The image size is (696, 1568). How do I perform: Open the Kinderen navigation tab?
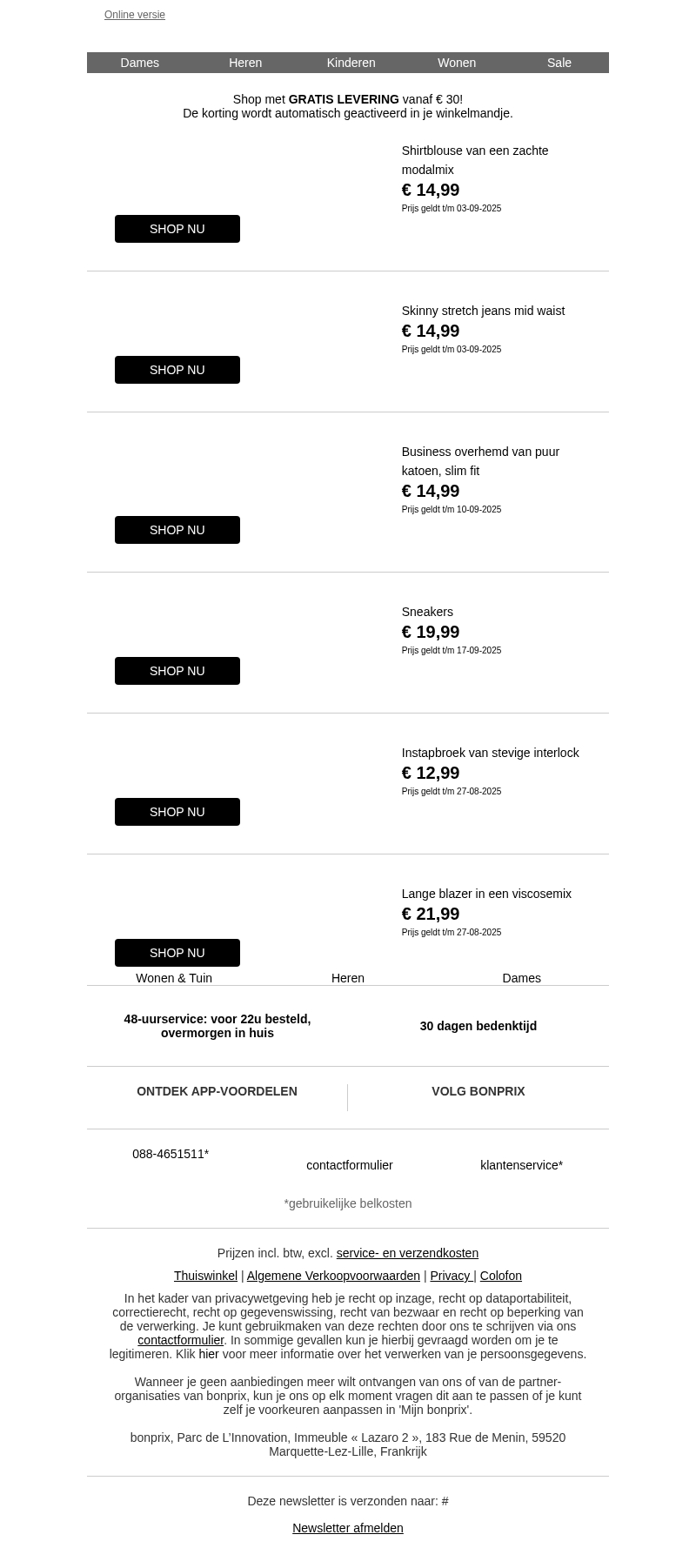[351, 63]
